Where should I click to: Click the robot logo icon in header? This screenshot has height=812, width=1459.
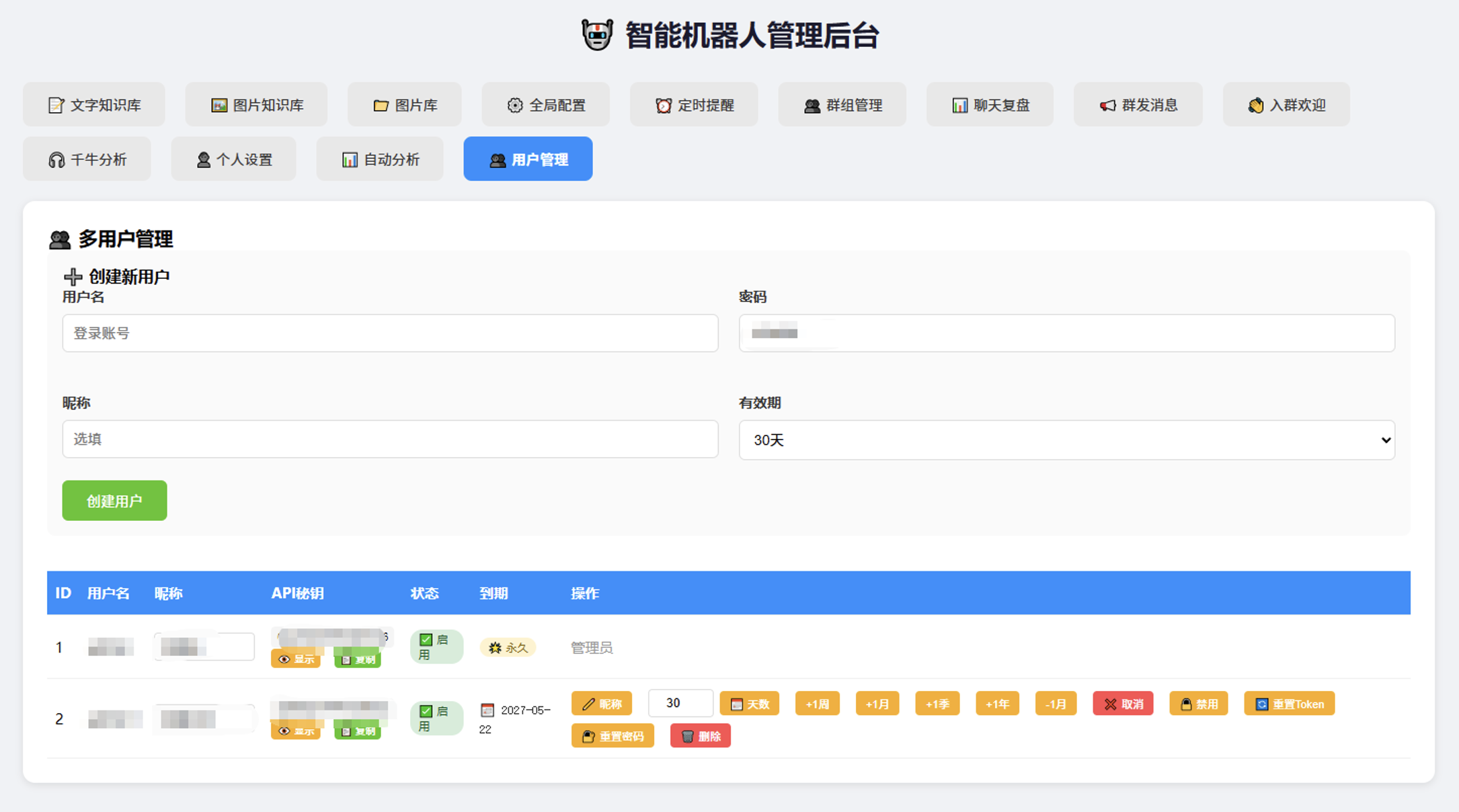pyautogui.click(x=597, y=35)
